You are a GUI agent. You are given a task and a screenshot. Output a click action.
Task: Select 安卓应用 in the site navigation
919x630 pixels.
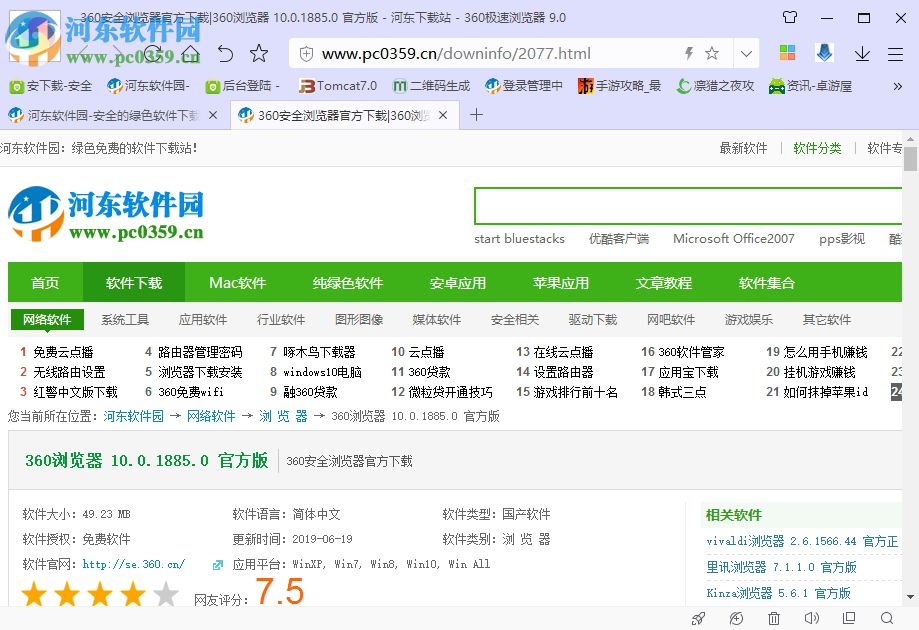(x=457, y=283)
